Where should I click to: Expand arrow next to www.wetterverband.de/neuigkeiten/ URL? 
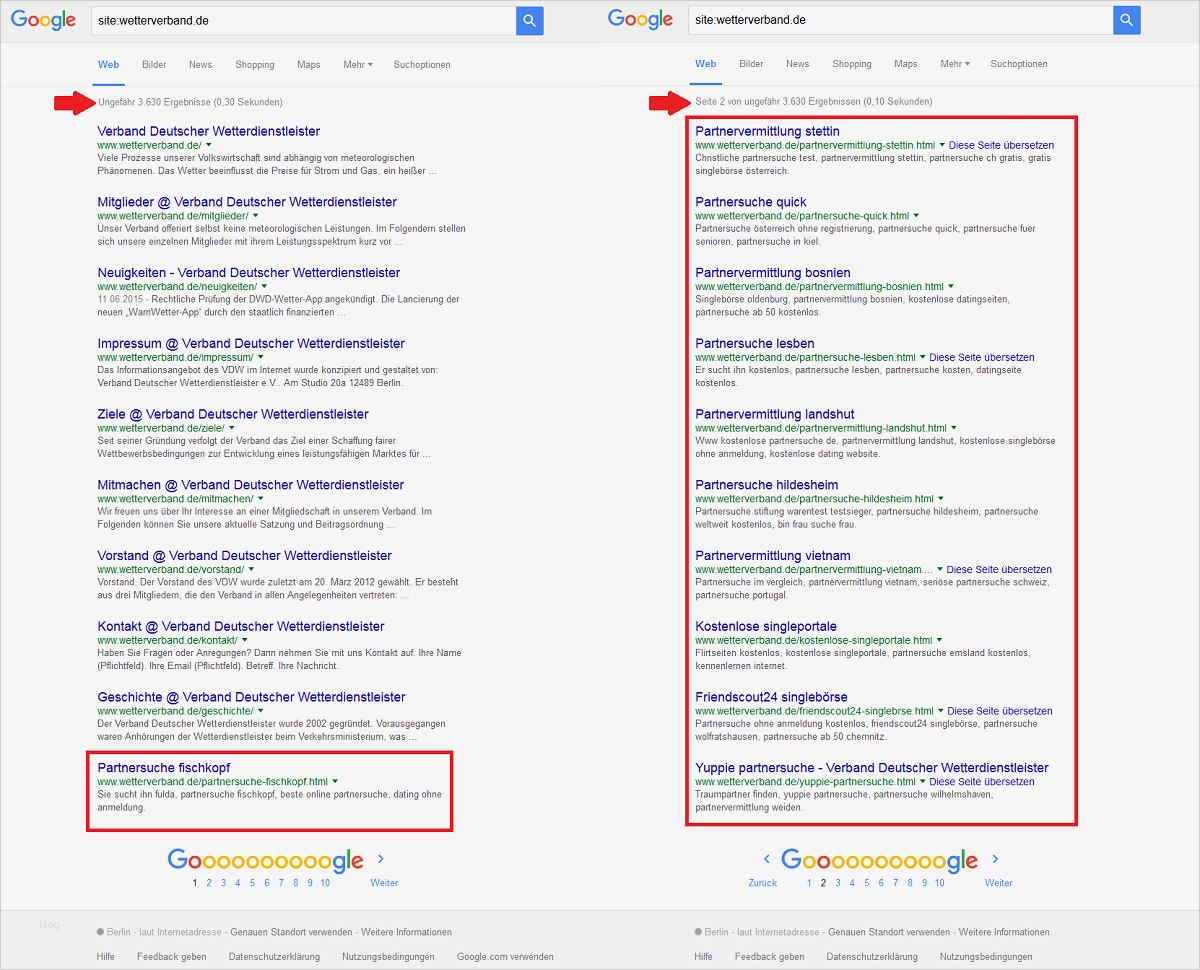point(265,287)
